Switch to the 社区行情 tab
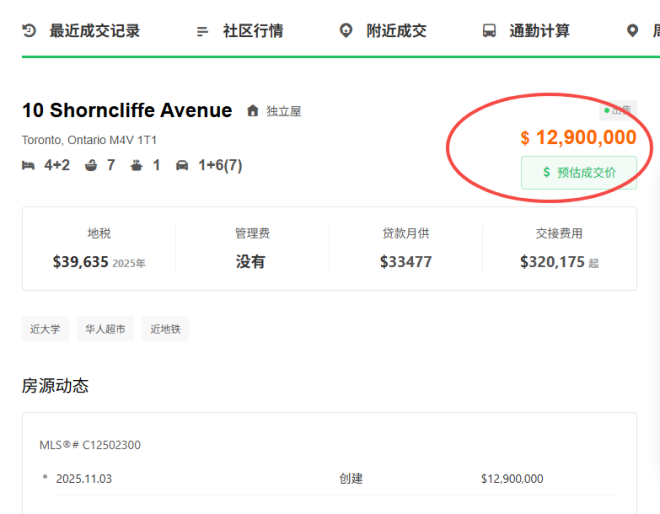Viewport: 660px width, 514px height. click(252, 31)
